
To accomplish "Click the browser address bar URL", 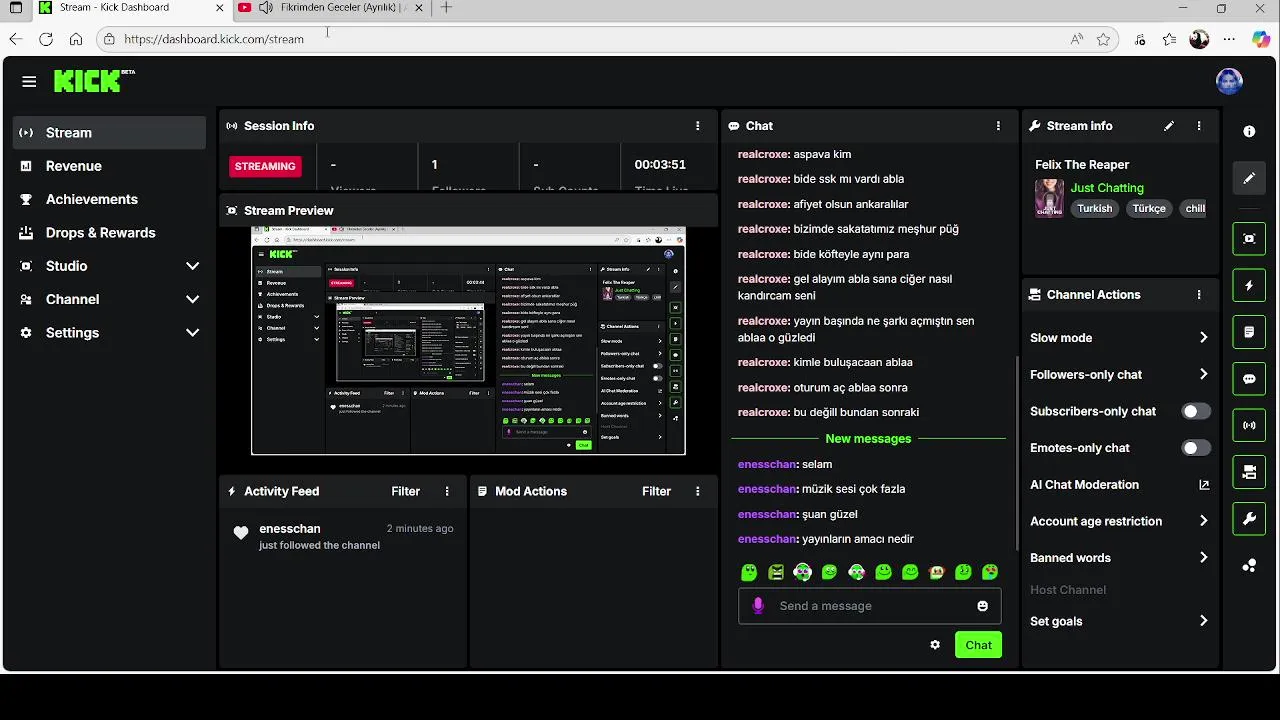I will pyautogui.click(x=214, y=39).
